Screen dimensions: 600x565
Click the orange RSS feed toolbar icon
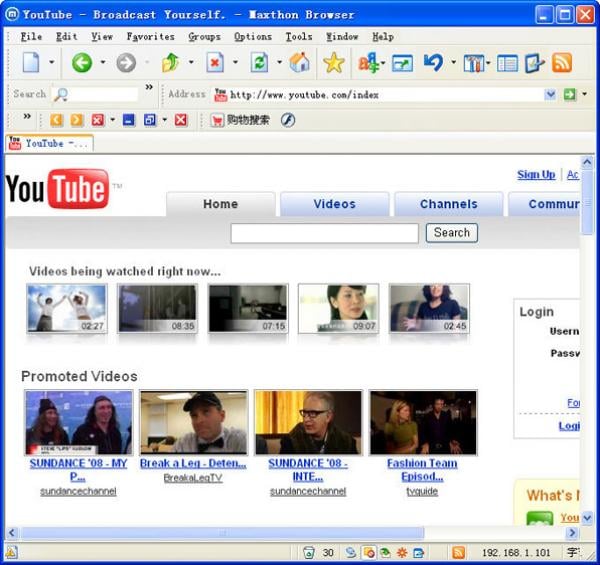pos(562,63)
